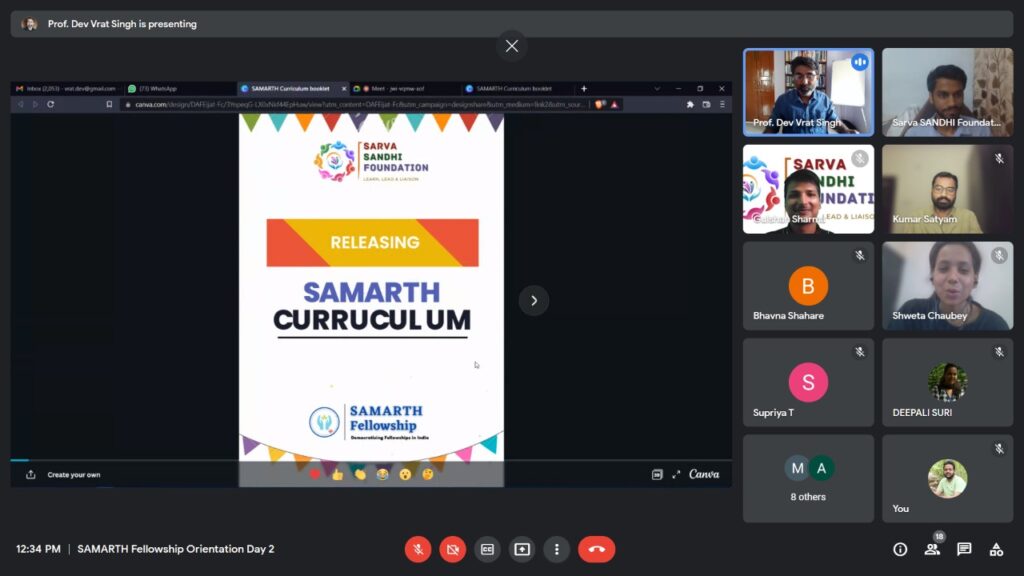React with the thinking face emoji
The width and height of the screenshot is (1024, 576).
click(428, 475)
